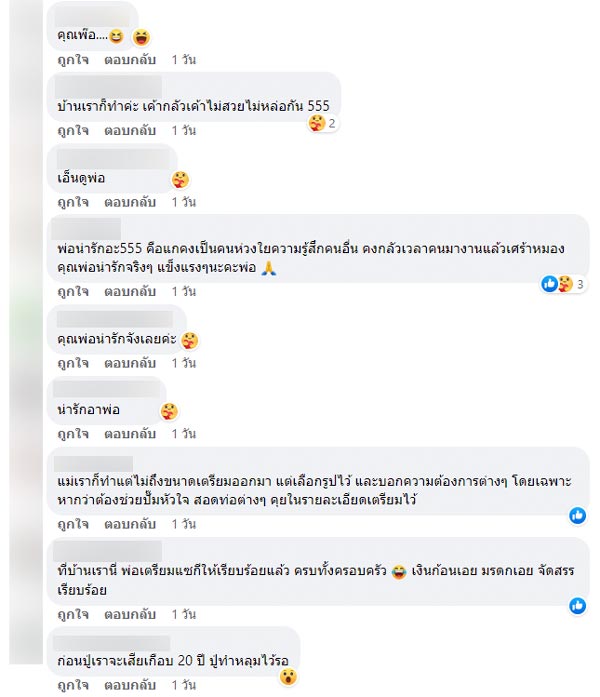
Task: Click care reaction on น่ารักอาพ่อ comment
Action: pyautogui.click(x=170, y=411)
